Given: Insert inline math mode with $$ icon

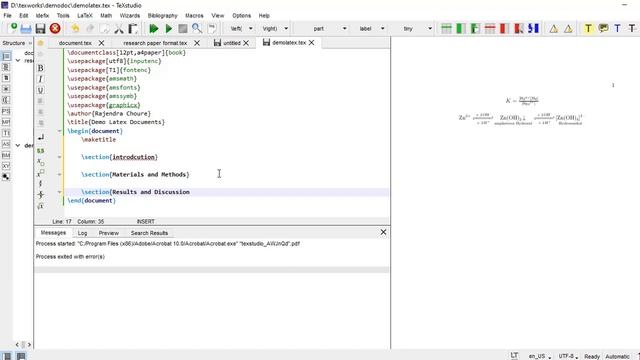Looking at the screenshot, I should [40, 151].
